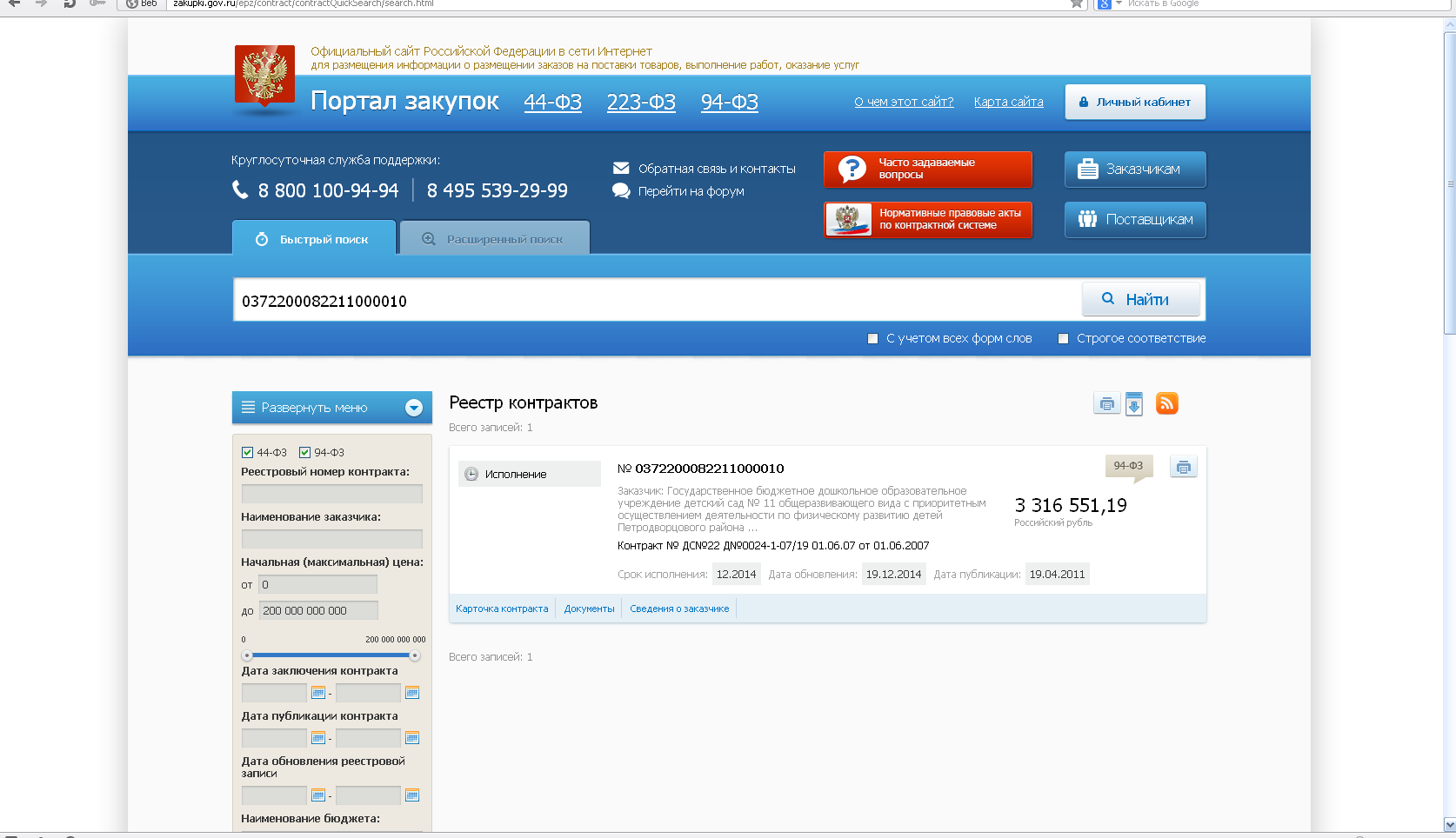Open calendar for contract conclusion start date
The width and height of the screenshot is (1456, 838).
click(318, 693)
